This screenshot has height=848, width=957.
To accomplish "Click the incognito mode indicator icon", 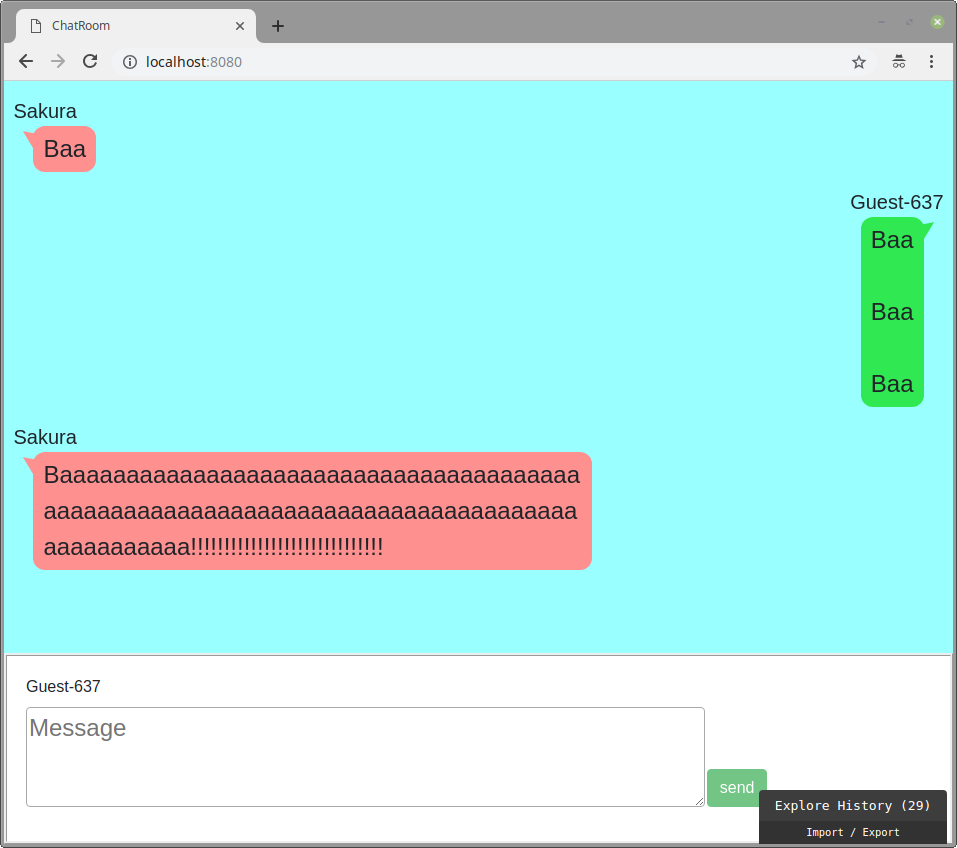I will (898, 61).
